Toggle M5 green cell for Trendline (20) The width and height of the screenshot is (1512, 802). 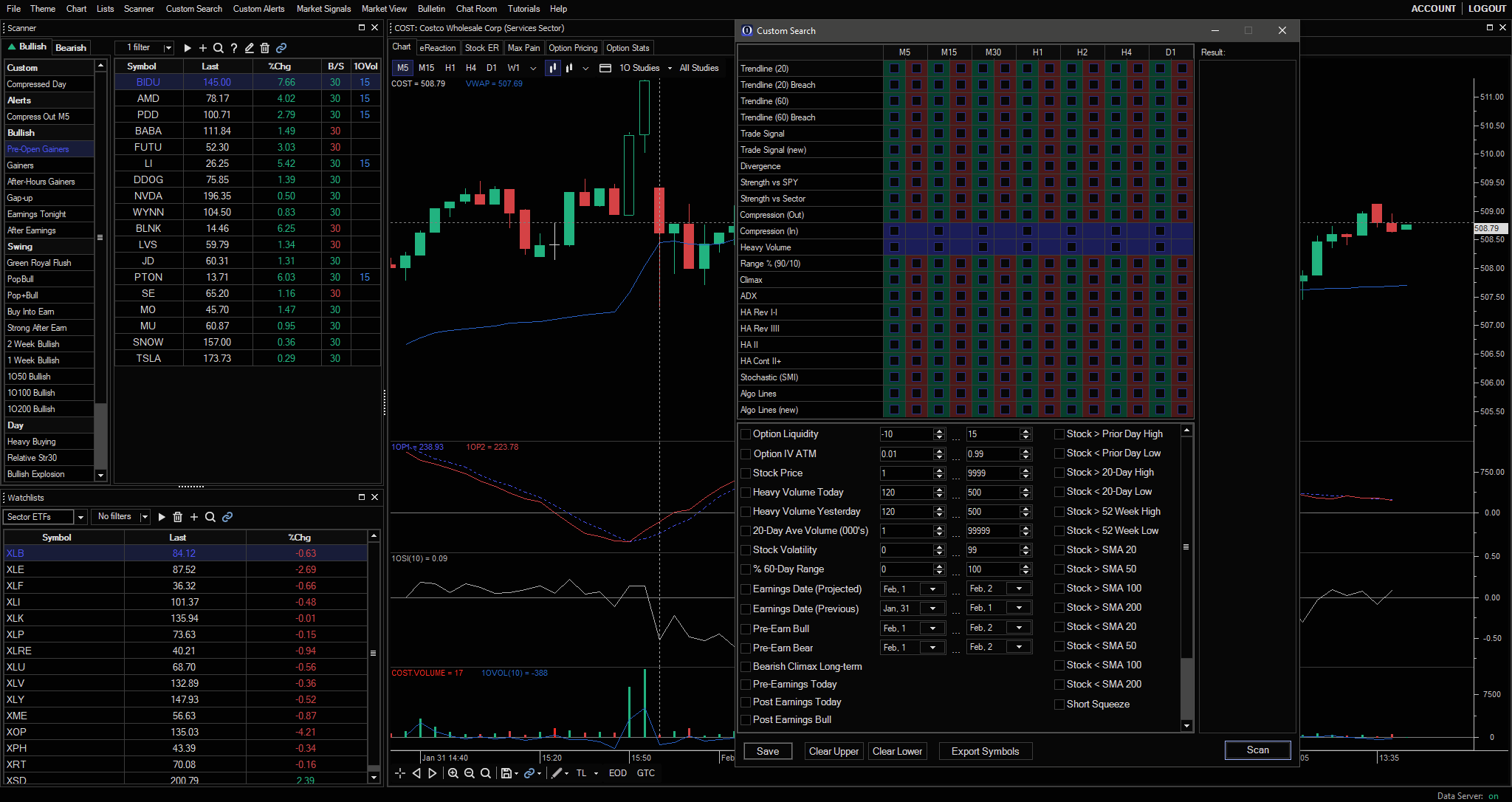point(895,69)
